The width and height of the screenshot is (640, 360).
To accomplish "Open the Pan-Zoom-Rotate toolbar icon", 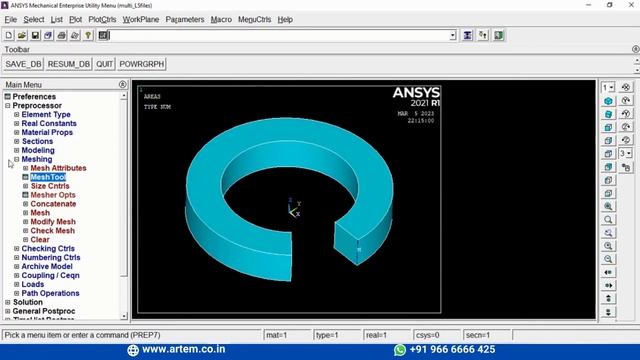I will click(x=48, y=36).
